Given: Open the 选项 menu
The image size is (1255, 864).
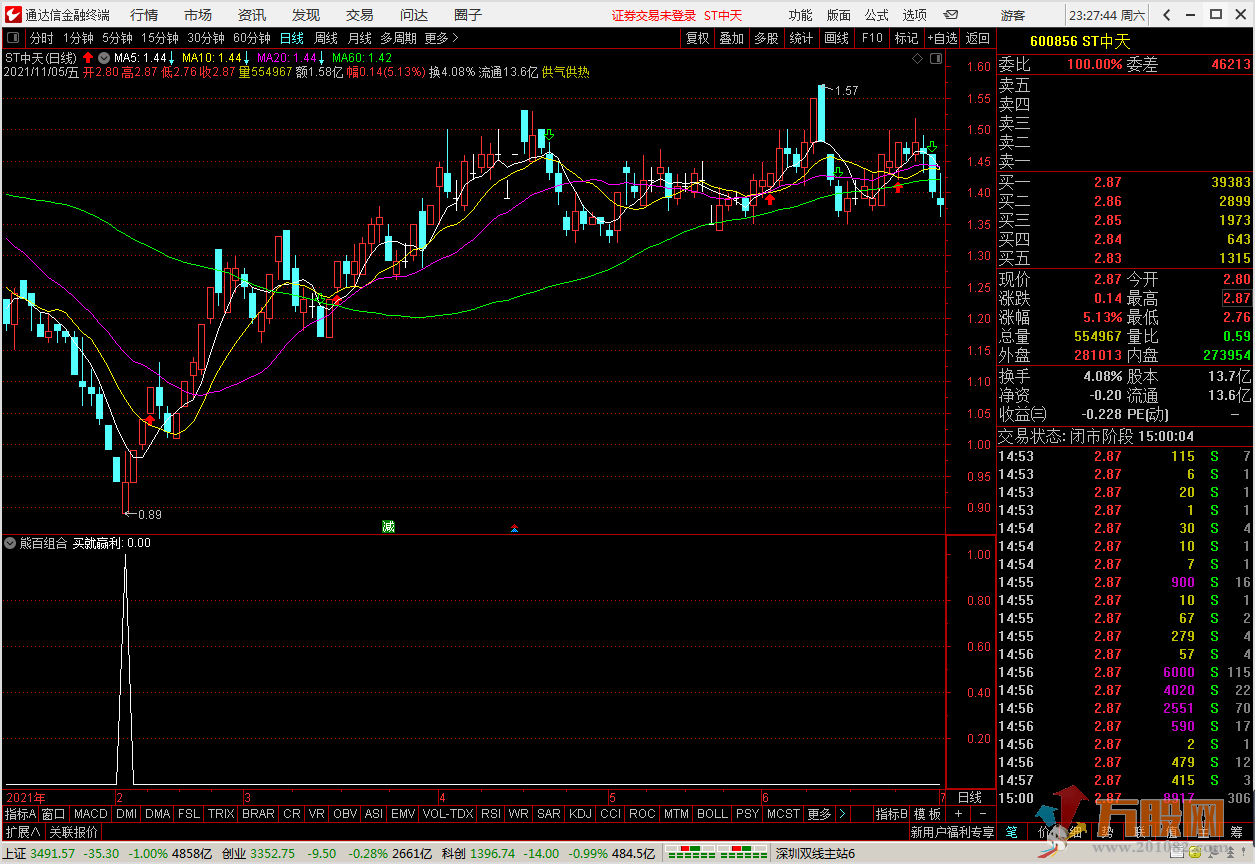Looking at the screenshot, I should click(915, 15).
